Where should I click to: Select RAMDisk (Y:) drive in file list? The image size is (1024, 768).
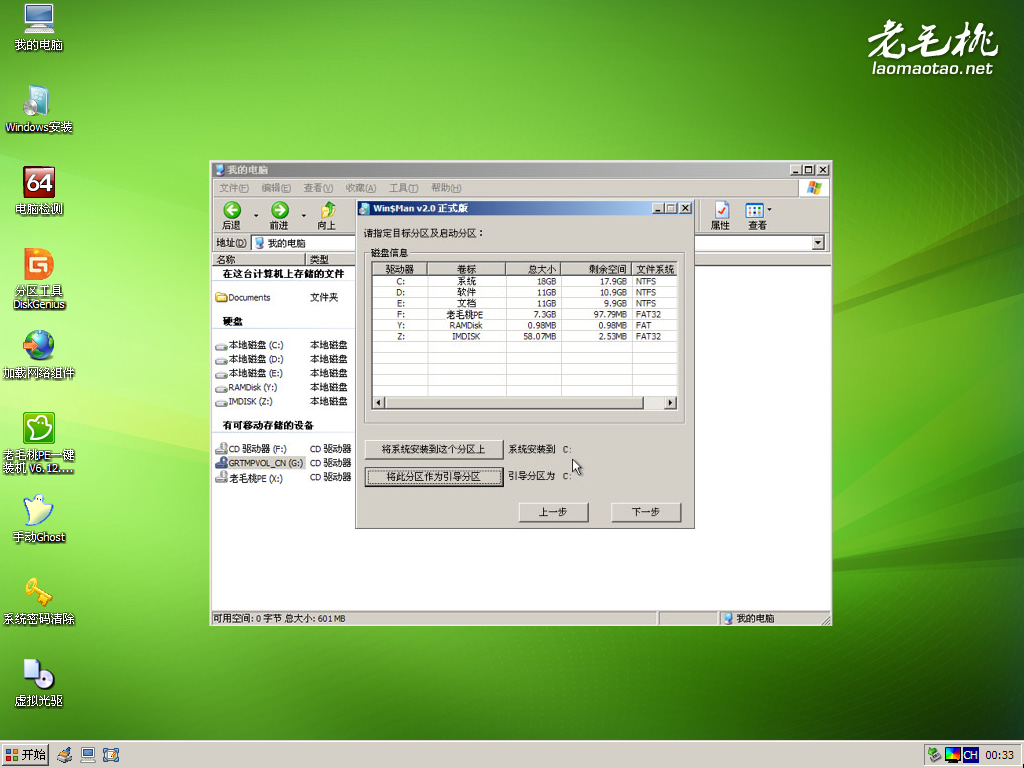(246, 387)
